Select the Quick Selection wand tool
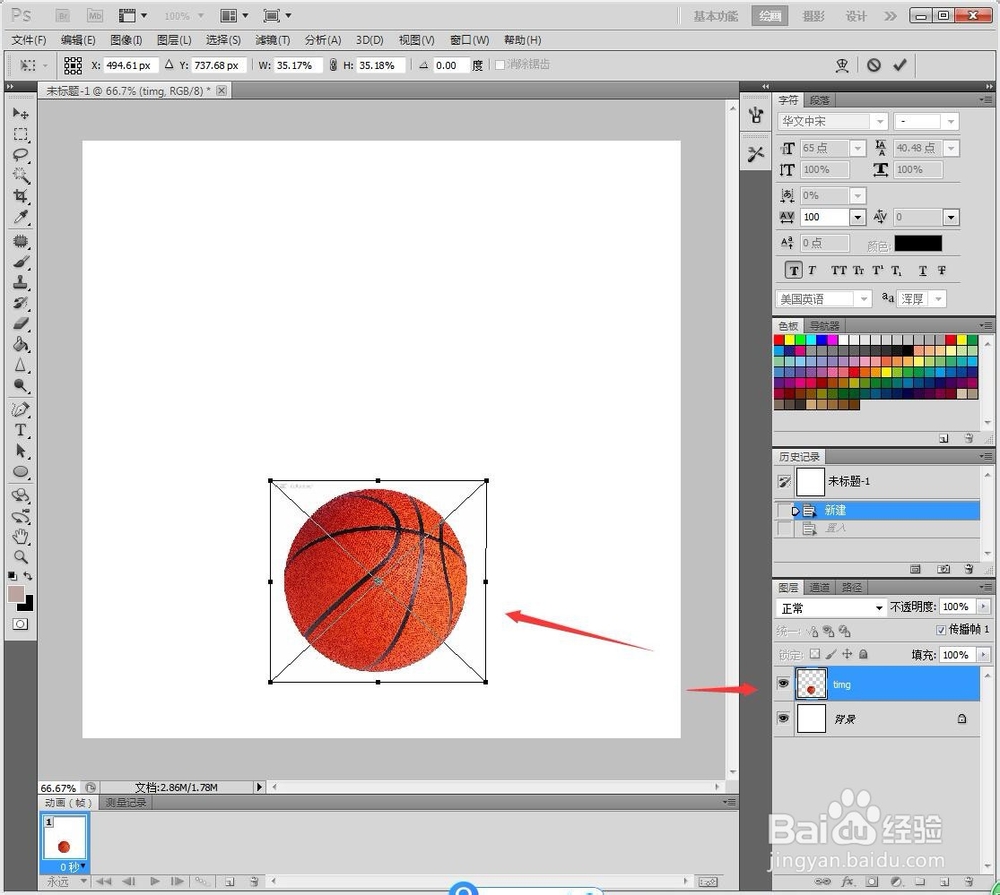 coord(20,175)
